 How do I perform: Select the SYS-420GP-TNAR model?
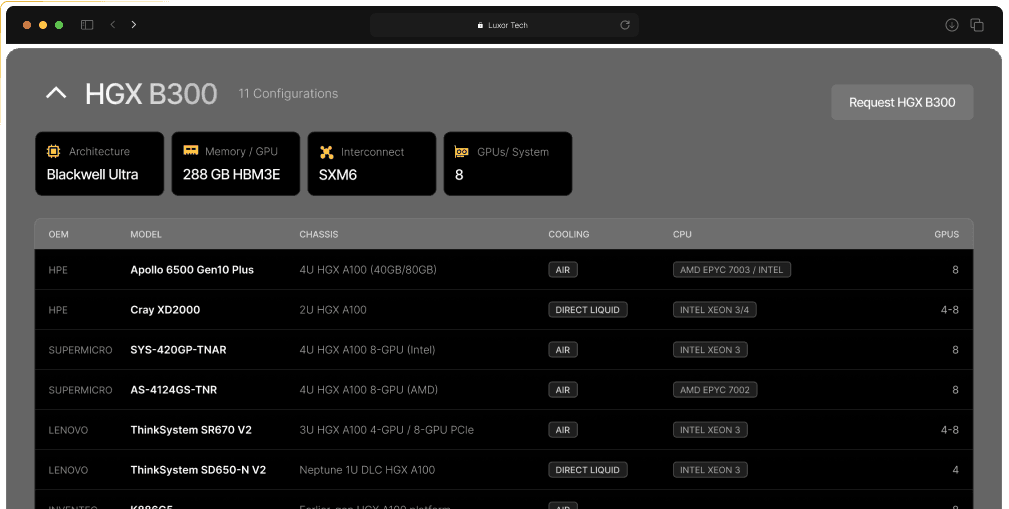tap(178, 350)
